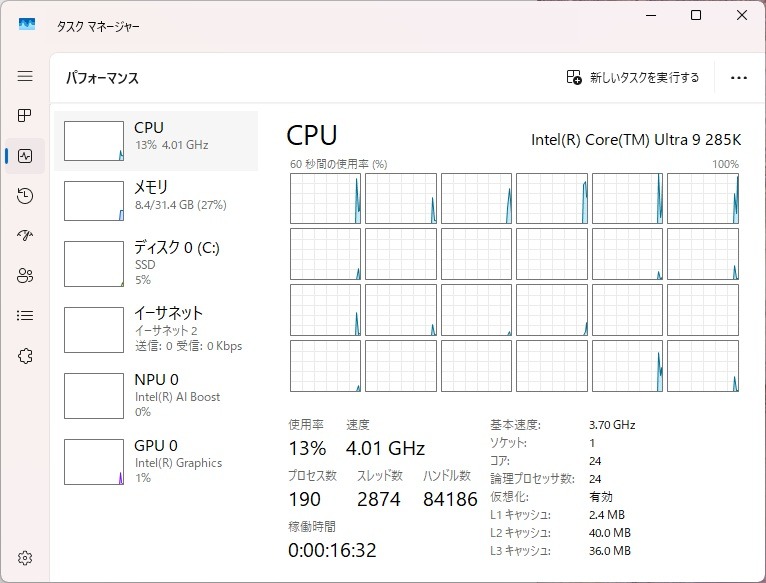Maximize the Task Manager window
This screenshot has width=766, height=583.
696,15
